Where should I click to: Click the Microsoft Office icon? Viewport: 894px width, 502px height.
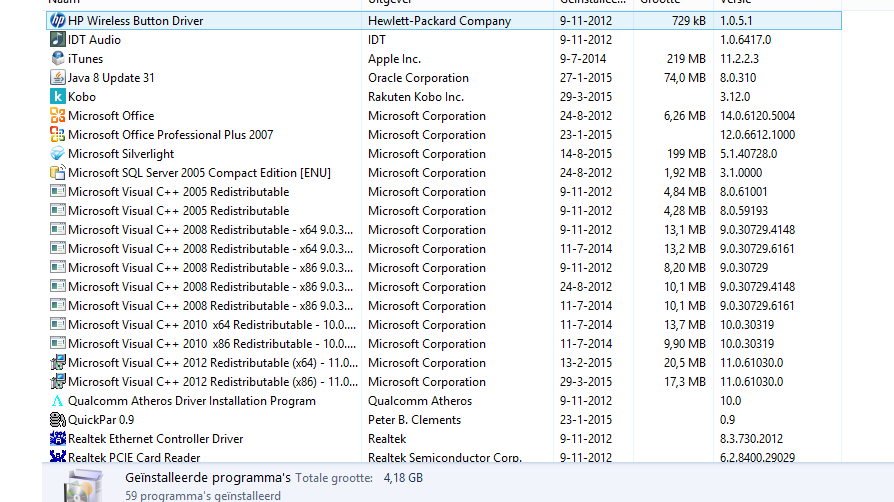point(58,115)
